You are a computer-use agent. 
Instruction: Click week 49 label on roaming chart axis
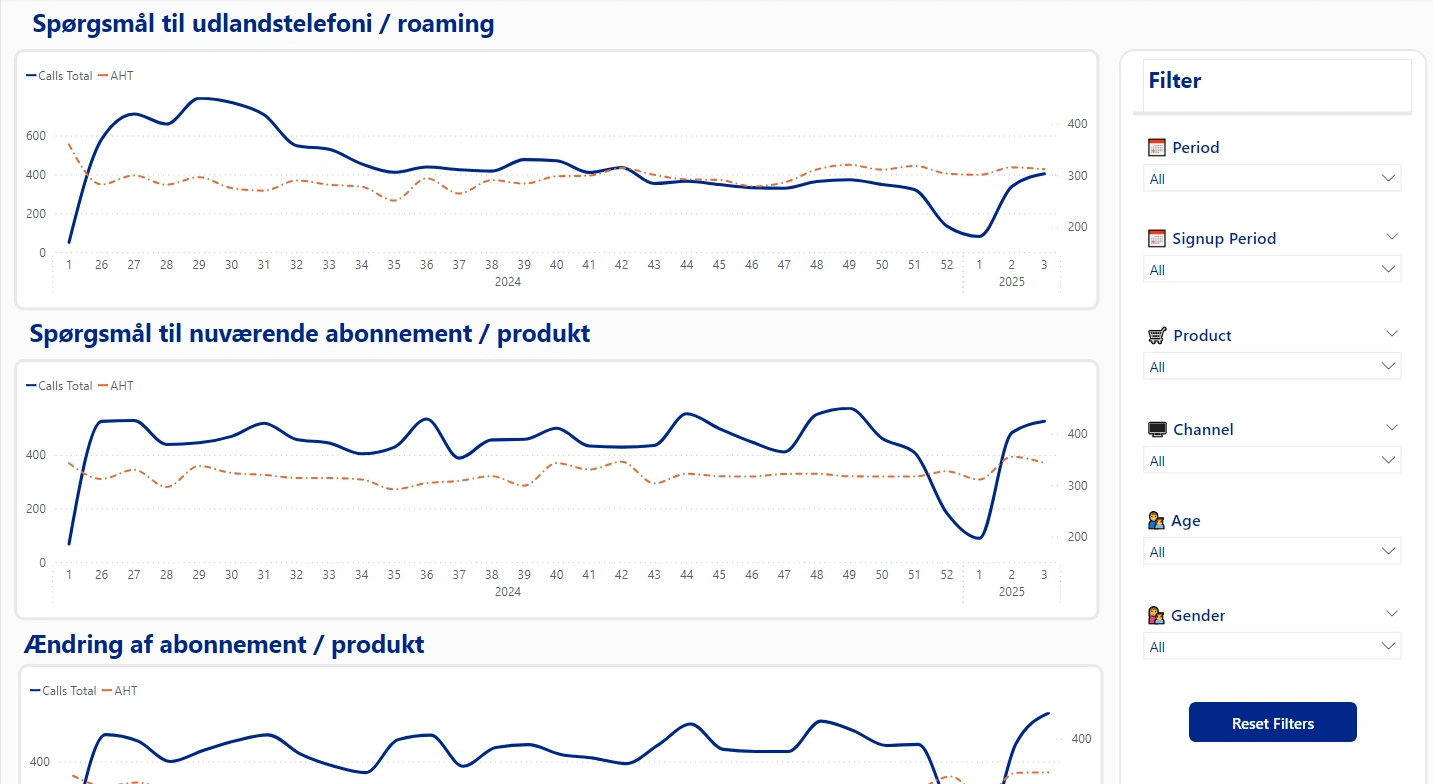[849, 265]
